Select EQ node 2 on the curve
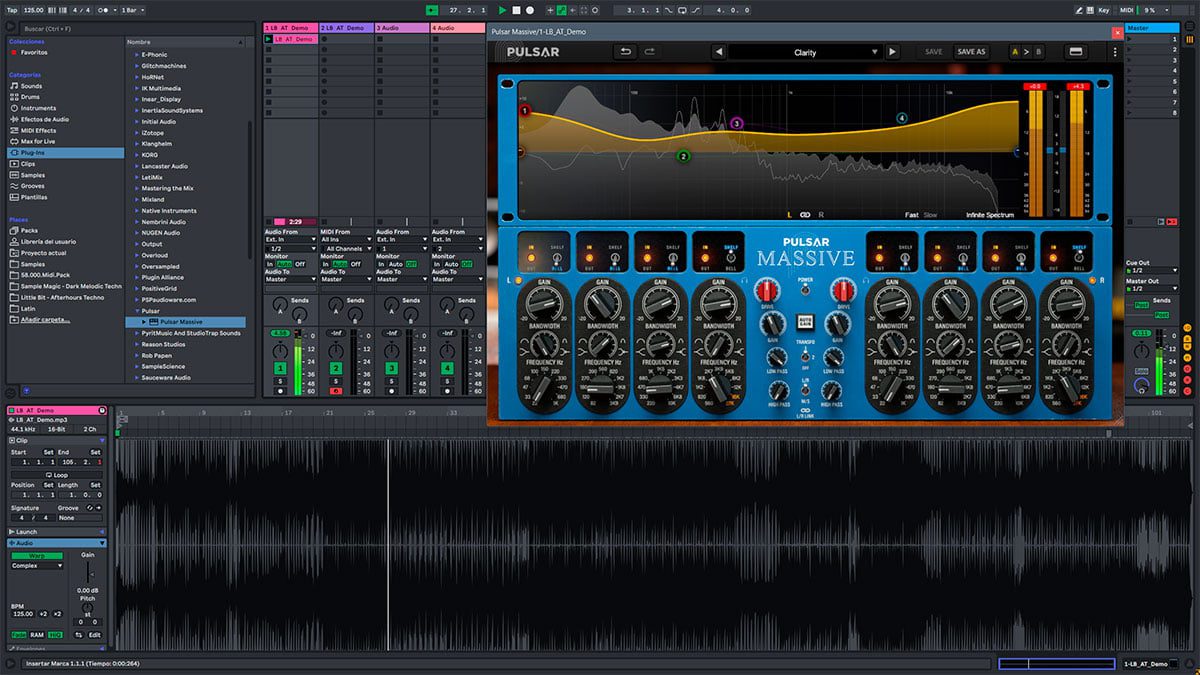This screenshot has height=675, width=1200. tap(683, 156)
